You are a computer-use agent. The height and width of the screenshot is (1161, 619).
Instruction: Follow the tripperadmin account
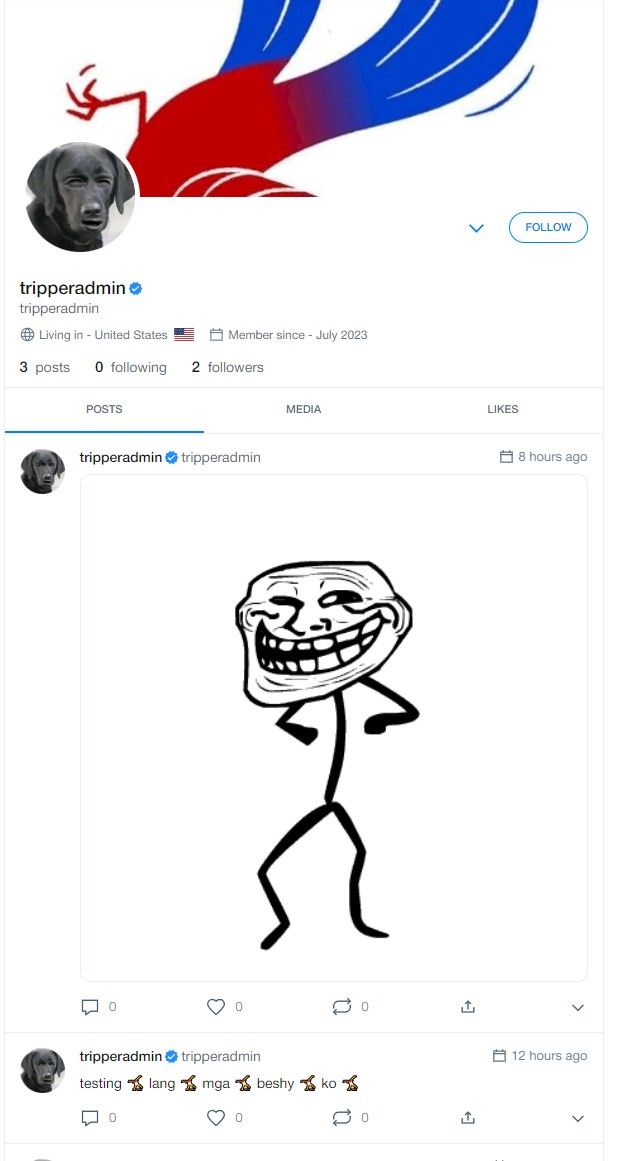[548, 227]
